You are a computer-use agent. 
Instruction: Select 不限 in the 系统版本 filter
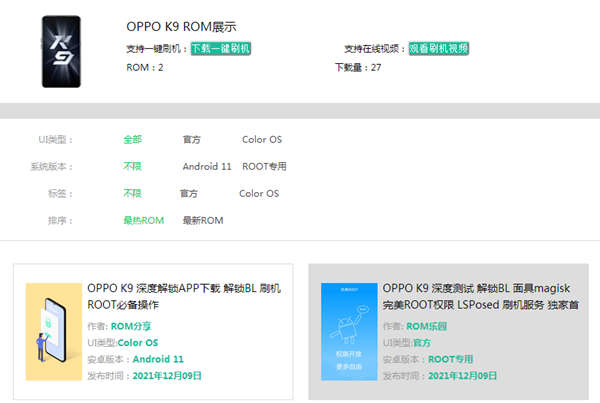click(133, 167)
